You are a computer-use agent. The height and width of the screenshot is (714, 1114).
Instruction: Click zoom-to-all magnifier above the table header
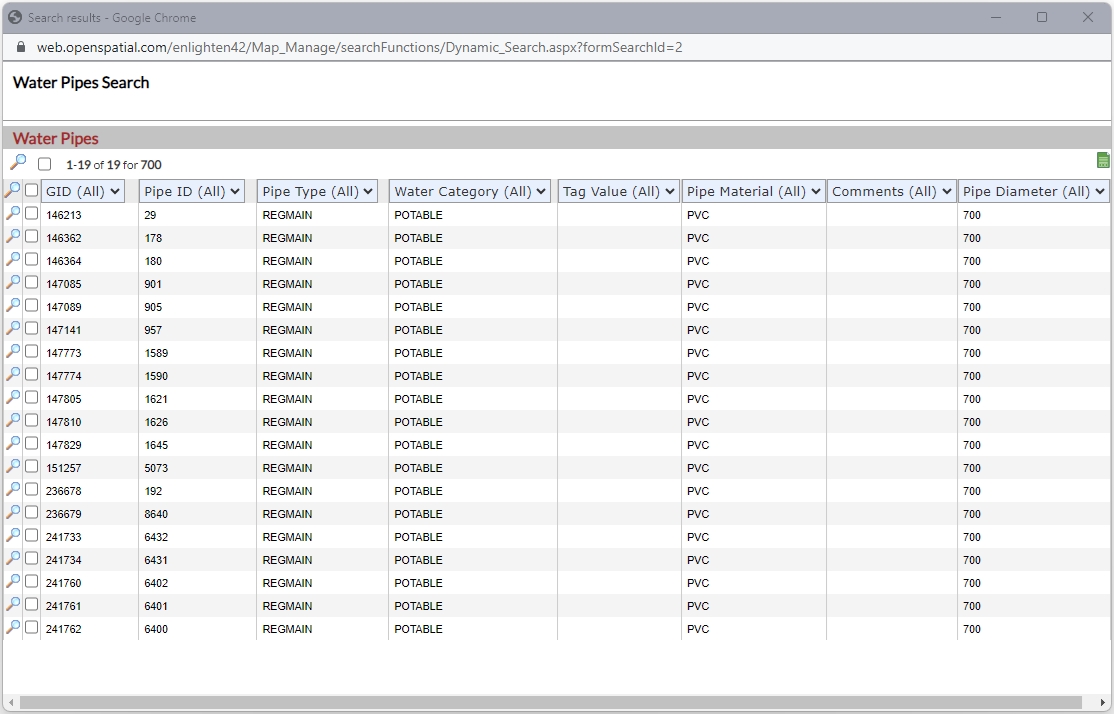coord(18,162)
